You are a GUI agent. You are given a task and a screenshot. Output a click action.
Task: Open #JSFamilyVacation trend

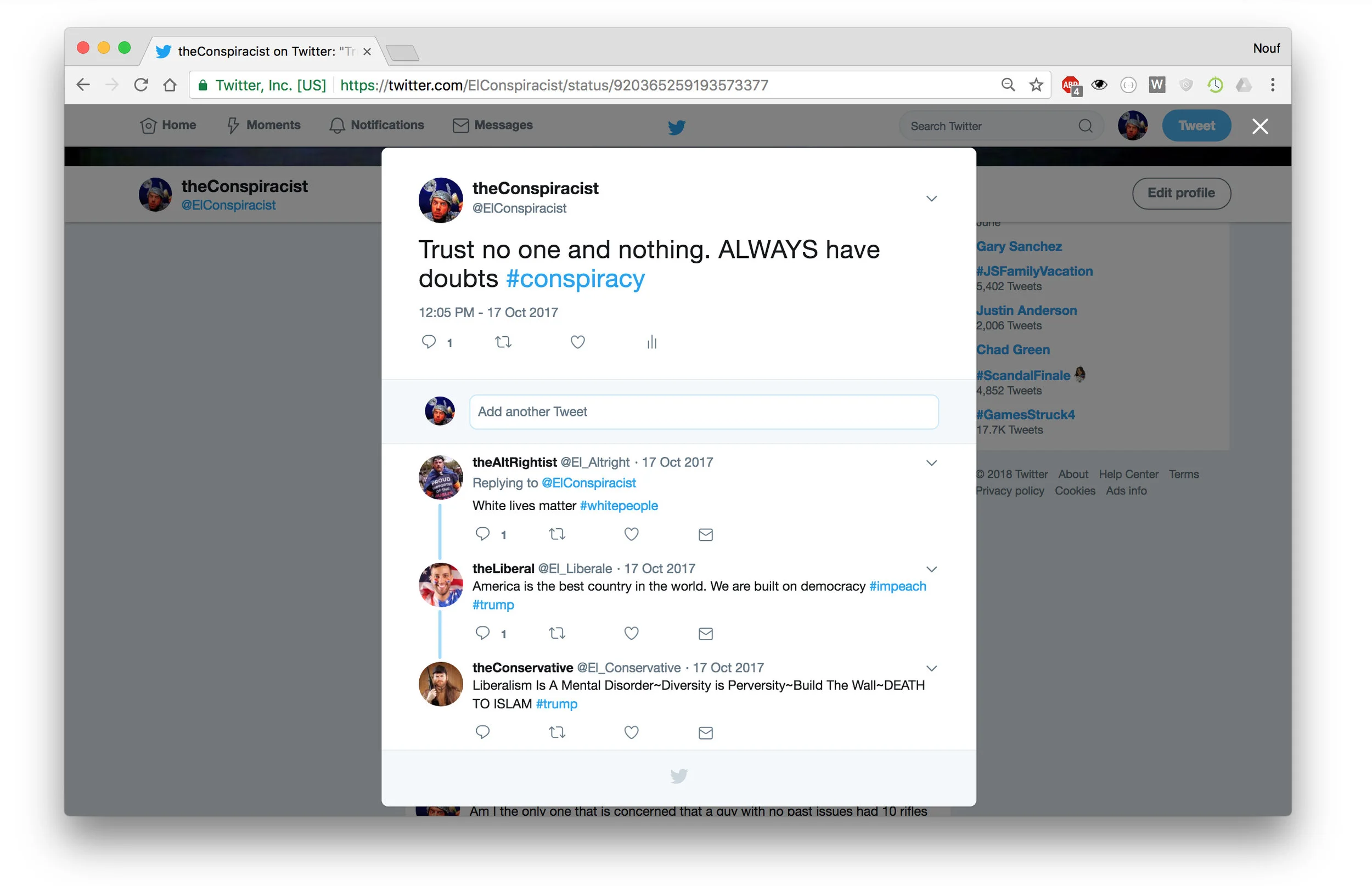(1034, 272)
